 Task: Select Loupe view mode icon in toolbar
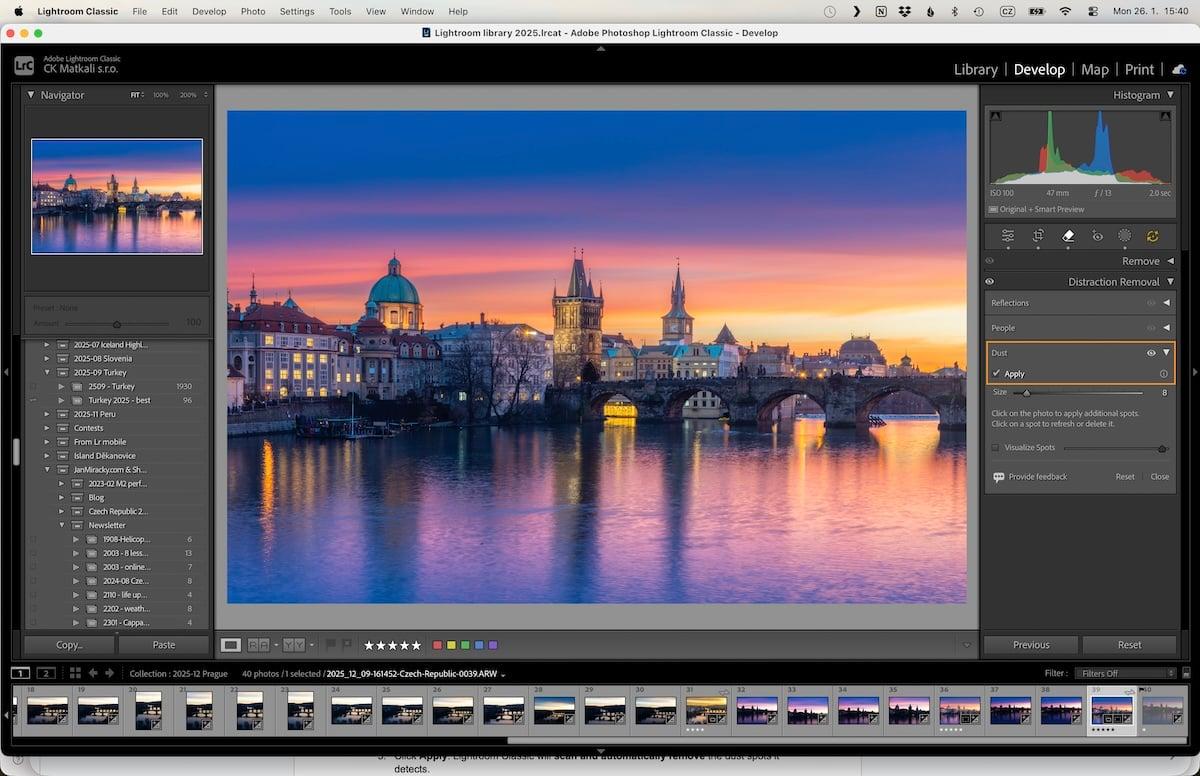click(231, 645)
